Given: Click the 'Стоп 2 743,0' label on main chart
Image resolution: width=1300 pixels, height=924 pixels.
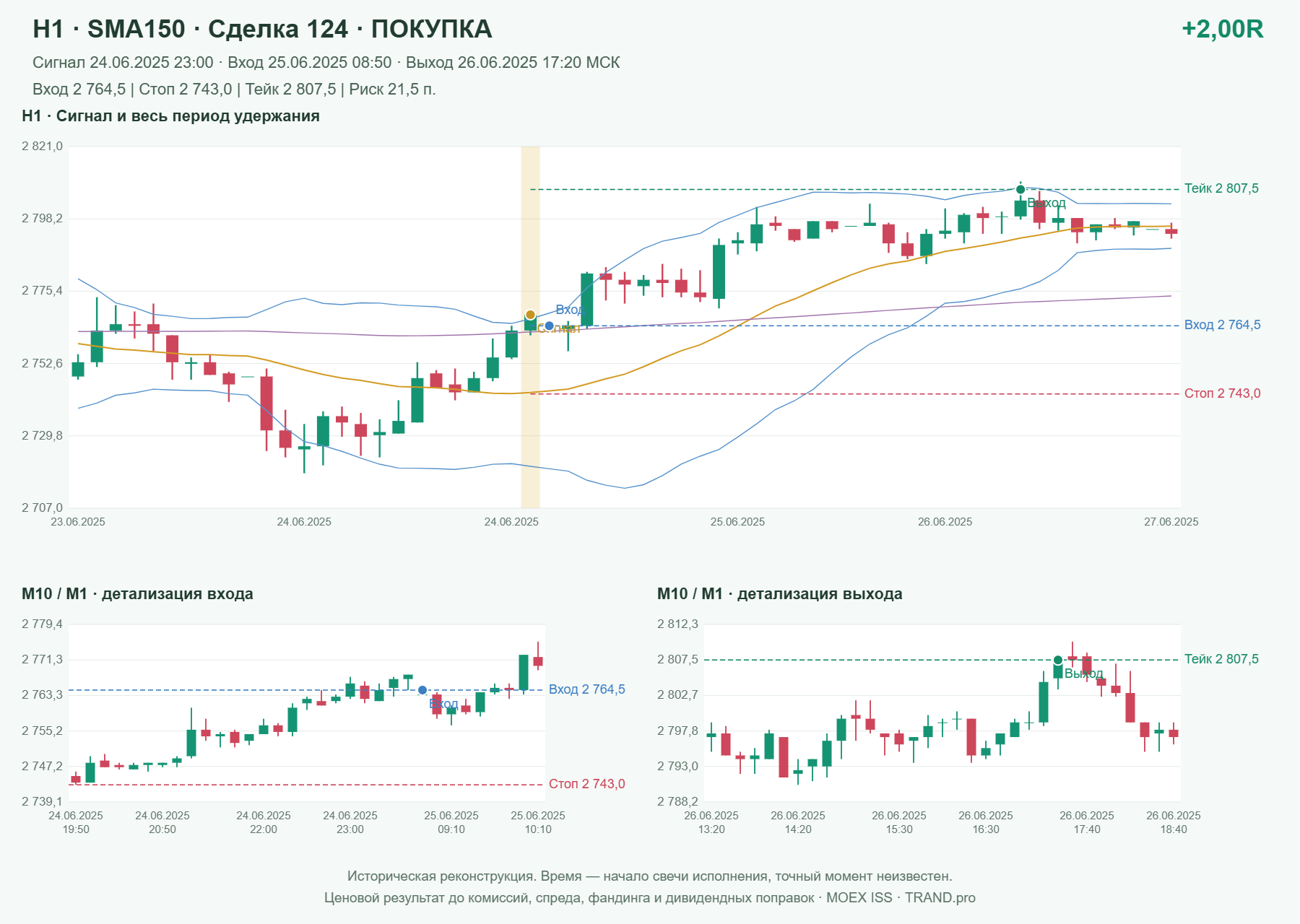Looking at the screenshot, I should click(x=1222, y=393).
